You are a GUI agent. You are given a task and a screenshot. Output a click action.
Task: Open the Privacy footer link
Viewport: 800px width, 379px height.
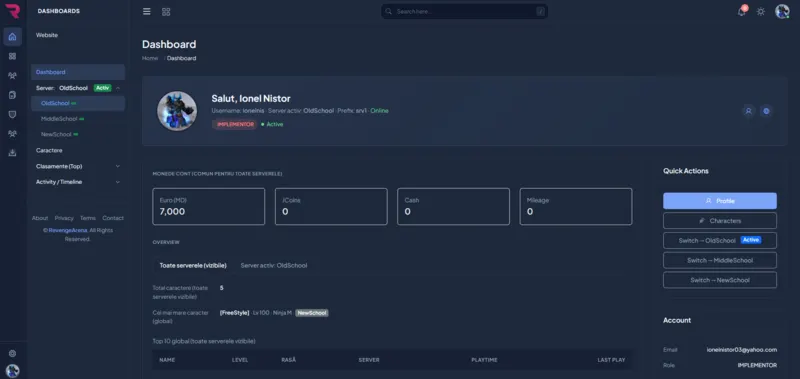[x=64, y=218]
